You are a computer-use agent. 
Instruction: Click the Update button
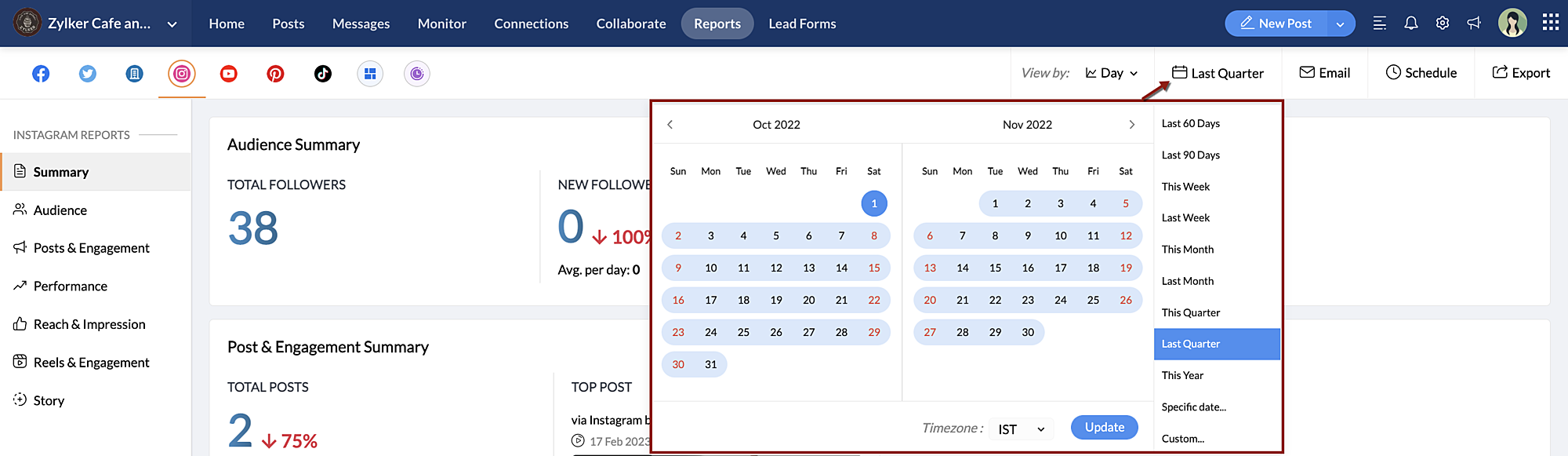point(1105,427)
